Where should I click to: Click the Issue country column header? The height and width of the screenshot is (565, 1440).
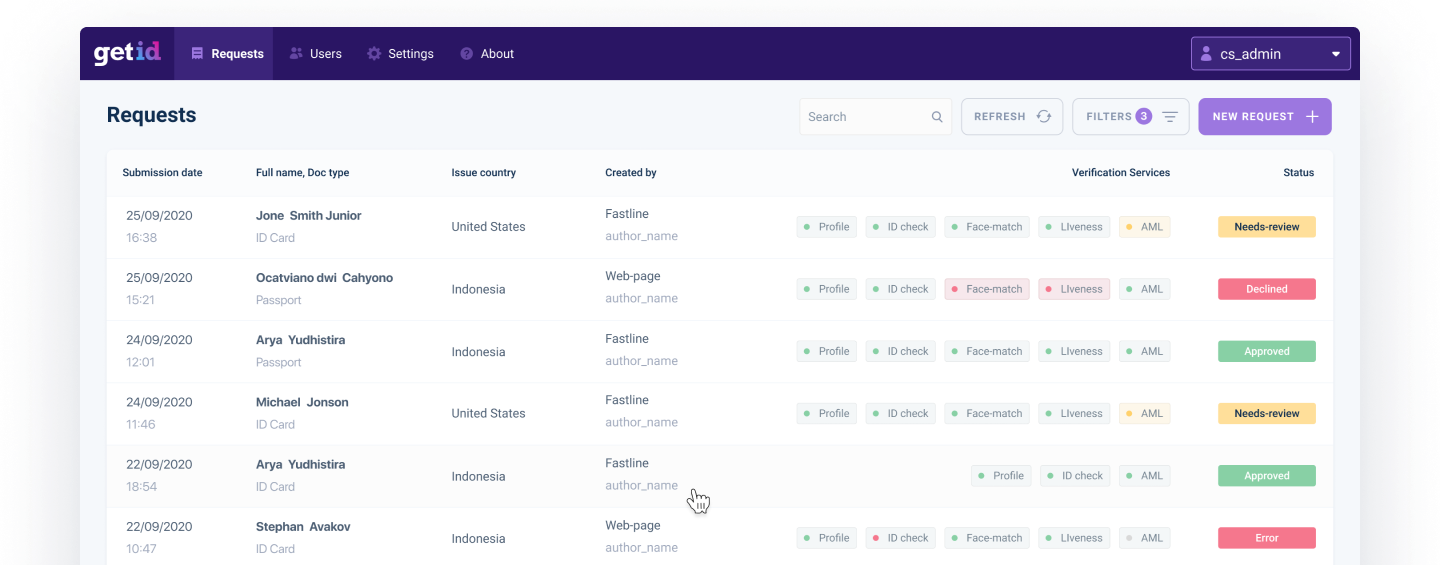483,173
